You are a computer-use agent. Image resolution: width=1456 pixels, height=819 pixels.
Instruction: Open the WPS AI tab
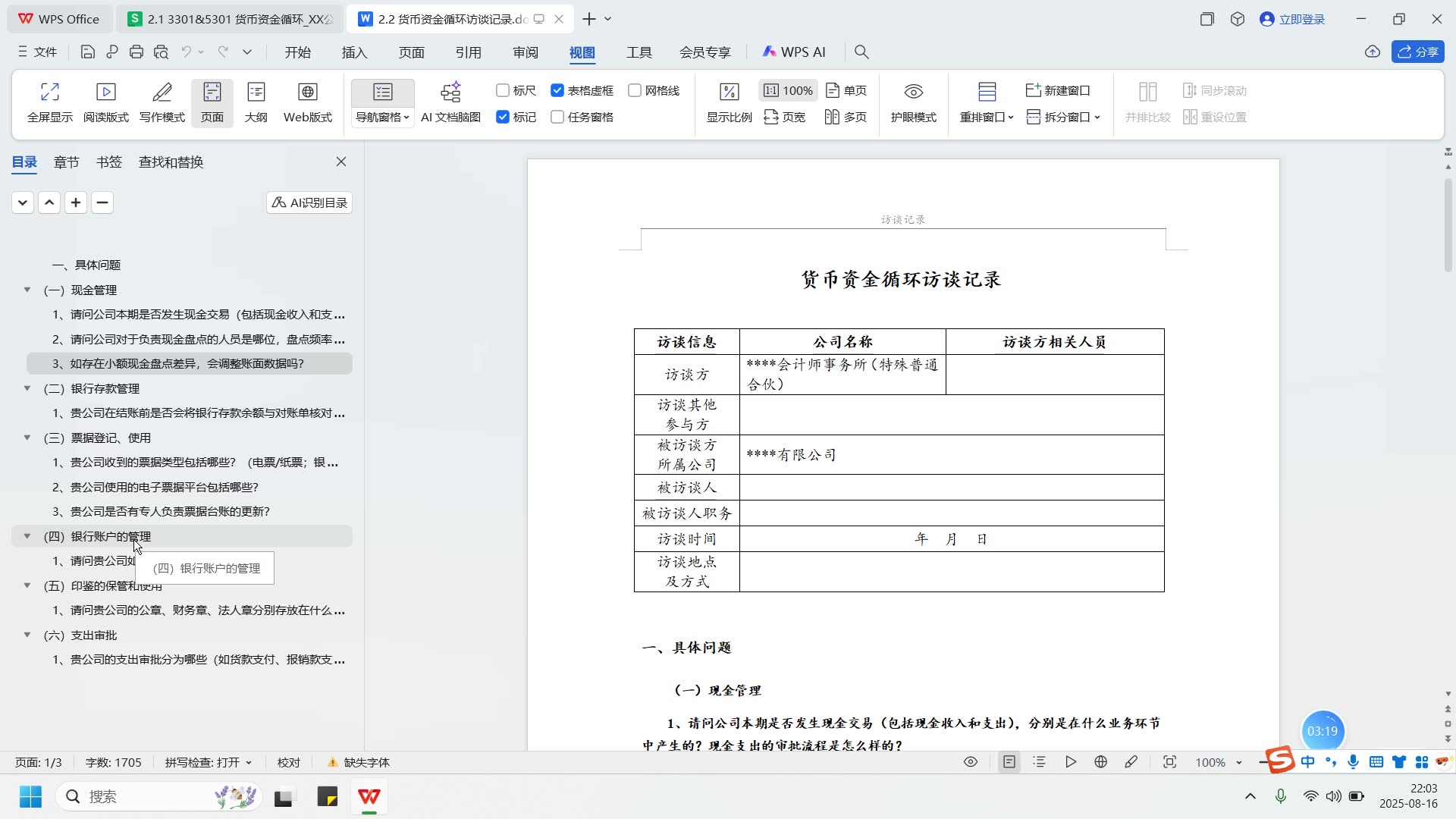[793, 52]
